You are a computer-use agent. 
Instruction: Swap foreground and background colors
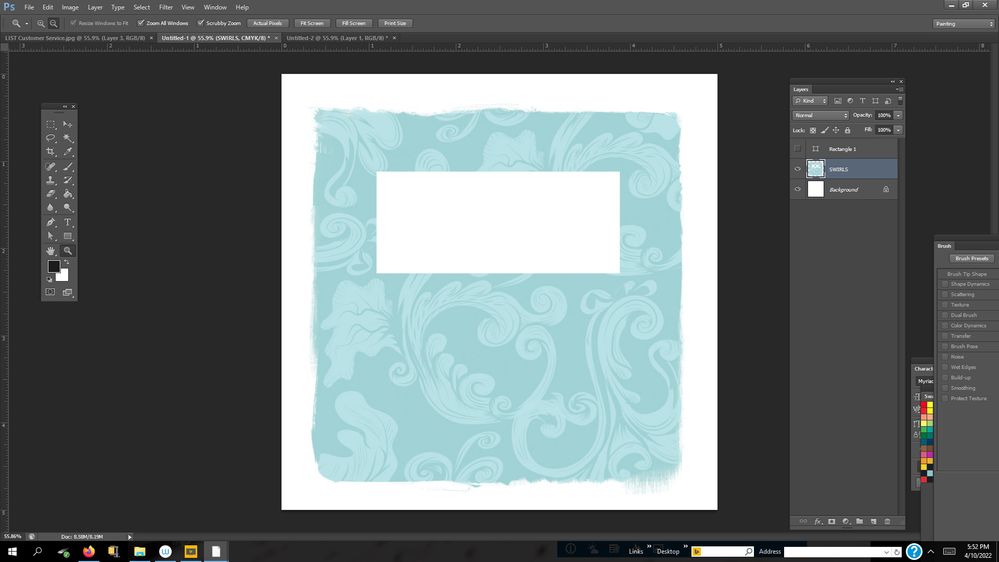pos(66,262)
